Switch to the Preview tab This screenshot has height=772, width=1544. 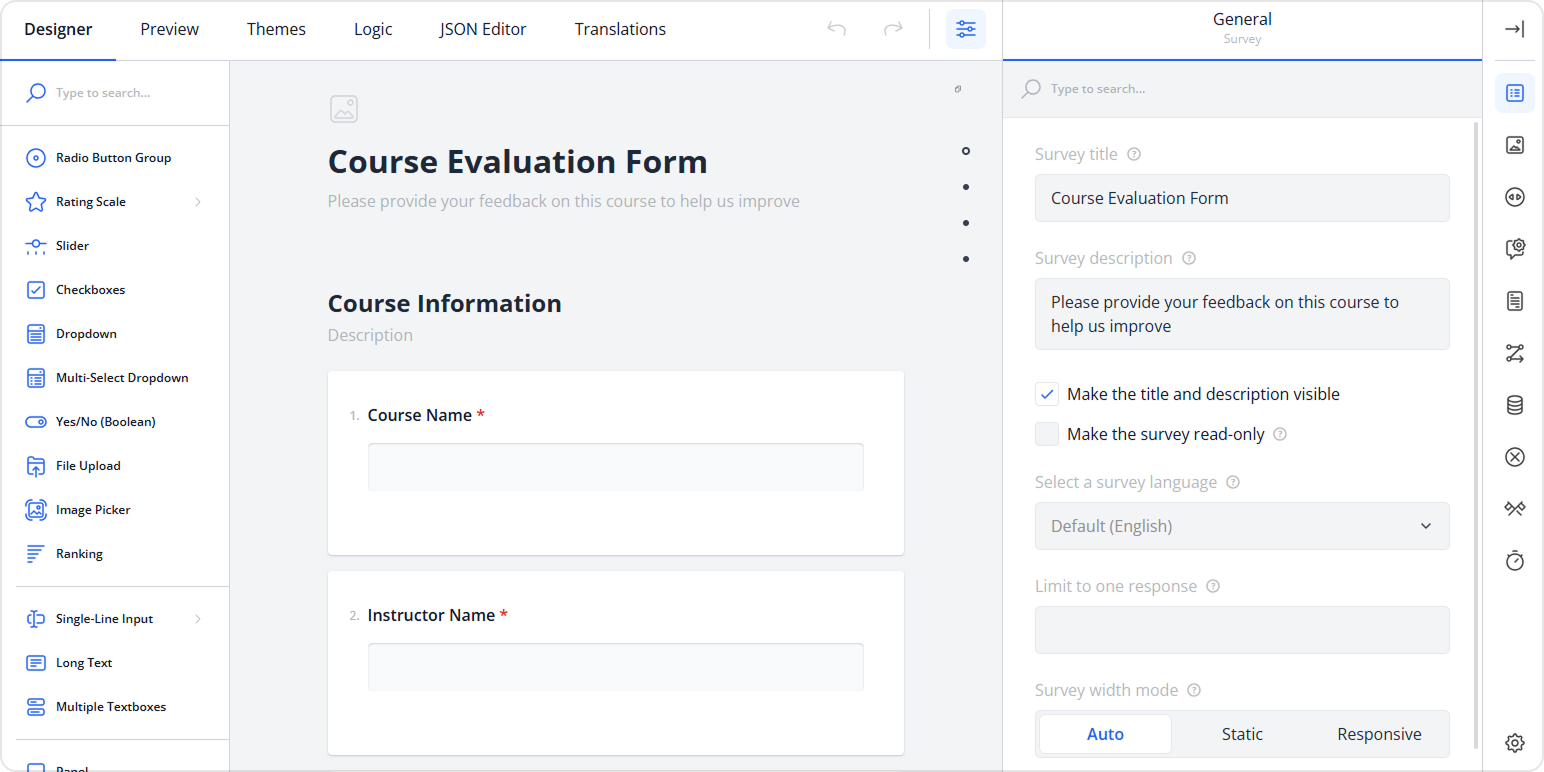168,29
